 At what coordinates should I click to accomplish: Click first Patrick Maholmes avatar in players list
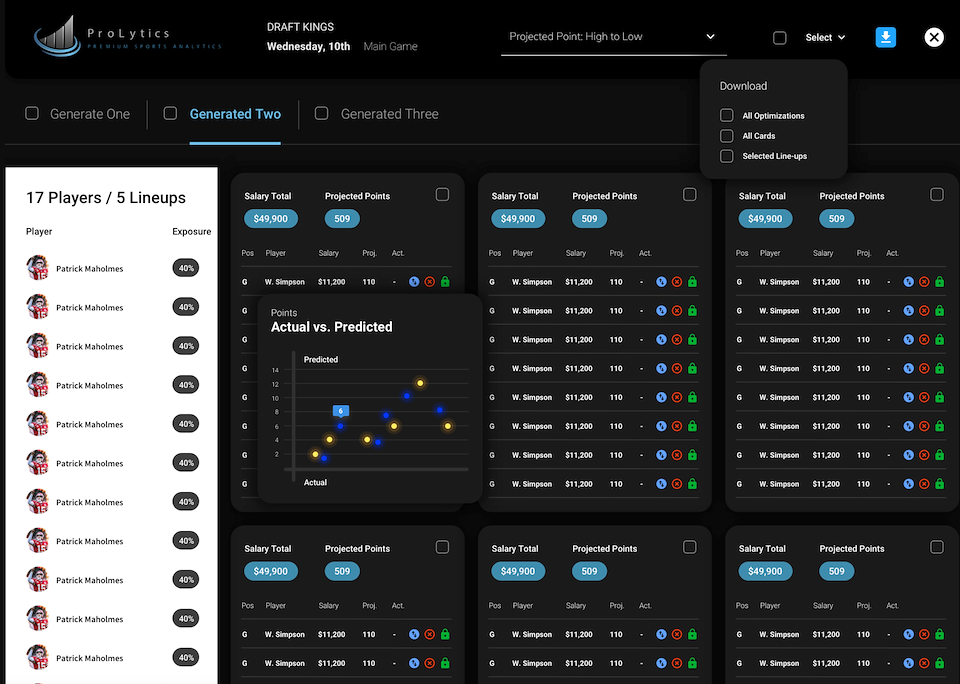pyautogui.click(x=37, y=268)
